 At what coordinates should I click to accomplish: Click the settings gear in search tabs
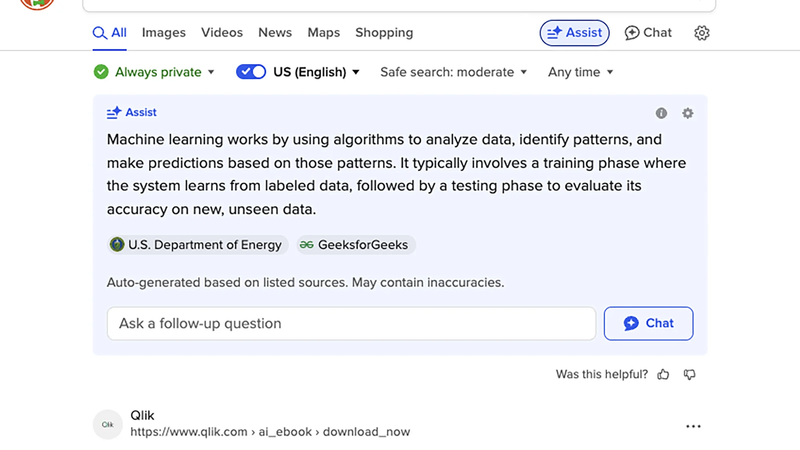[x=702, y=33]
